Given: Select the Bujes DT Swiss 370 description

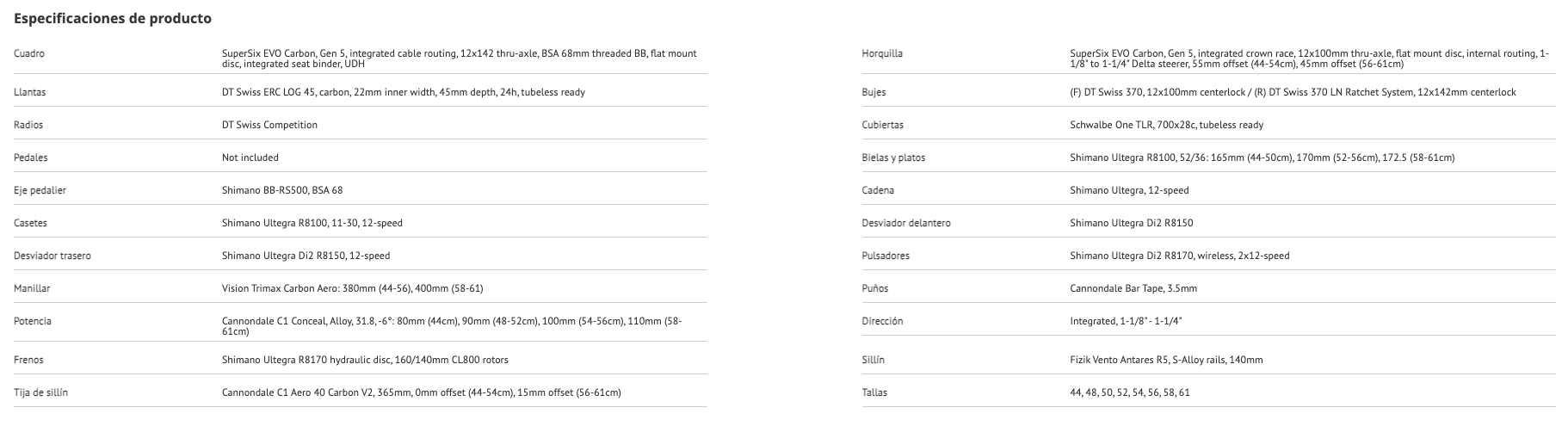Looking at the screenshot, I should coord(1293,92).
